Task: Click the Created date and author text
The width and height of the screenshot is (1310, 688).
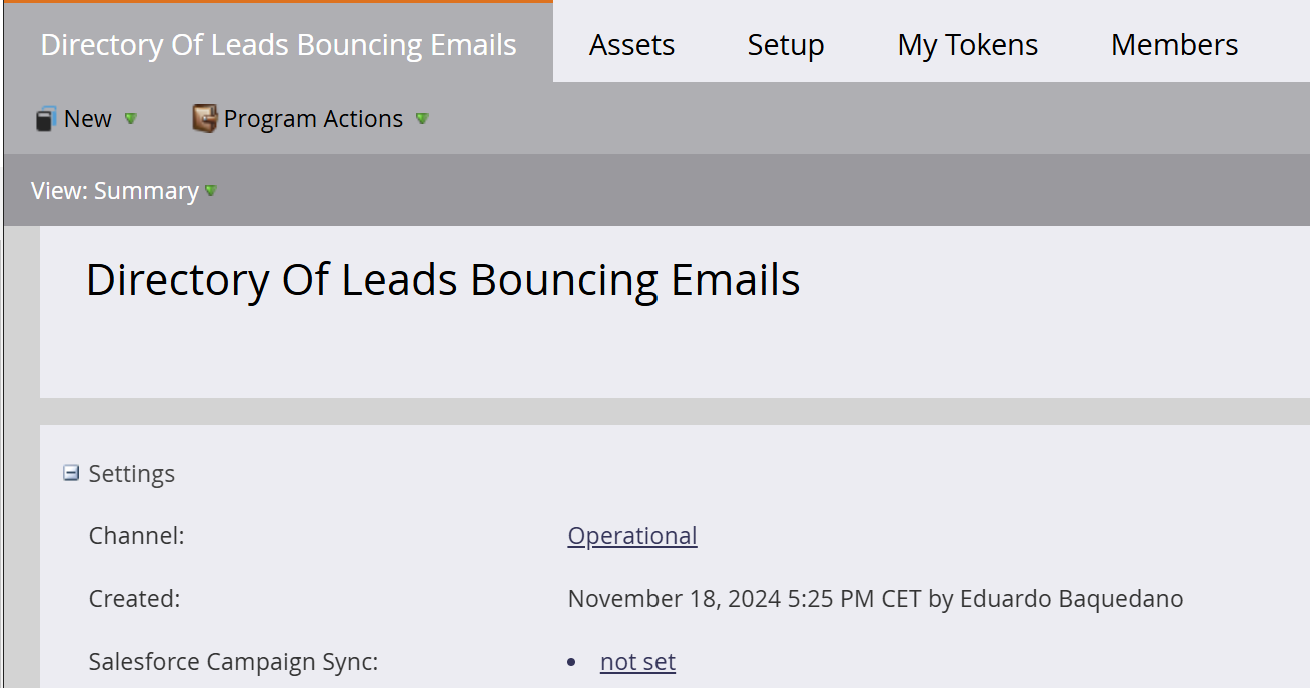Action: pos(875,599)
